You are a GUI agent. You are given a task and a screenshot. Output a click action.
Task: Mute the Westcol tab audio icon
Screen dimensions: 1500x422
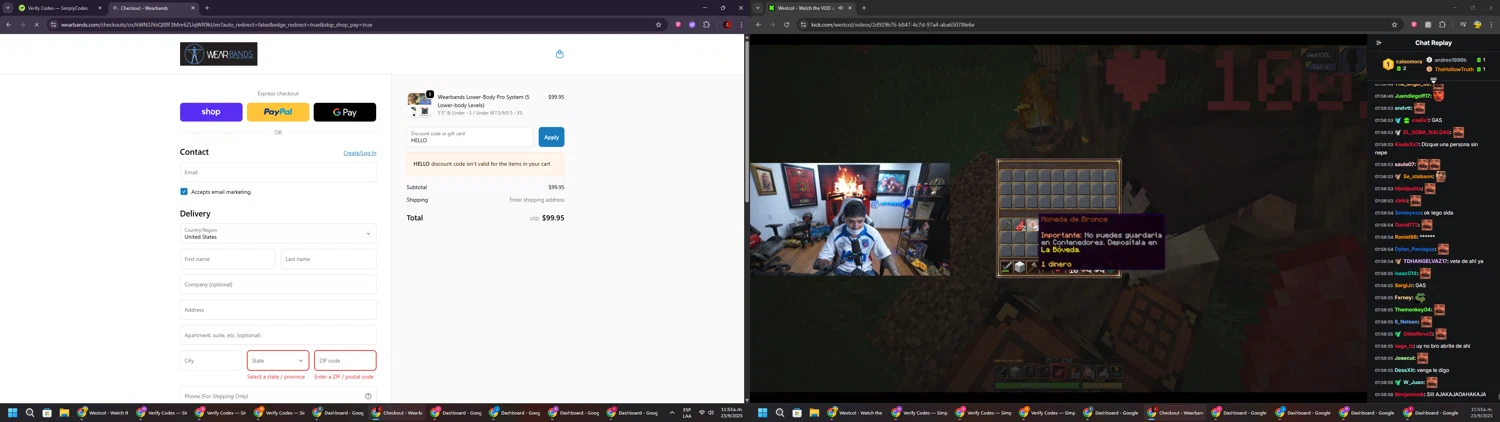click(x=841, y=8)
